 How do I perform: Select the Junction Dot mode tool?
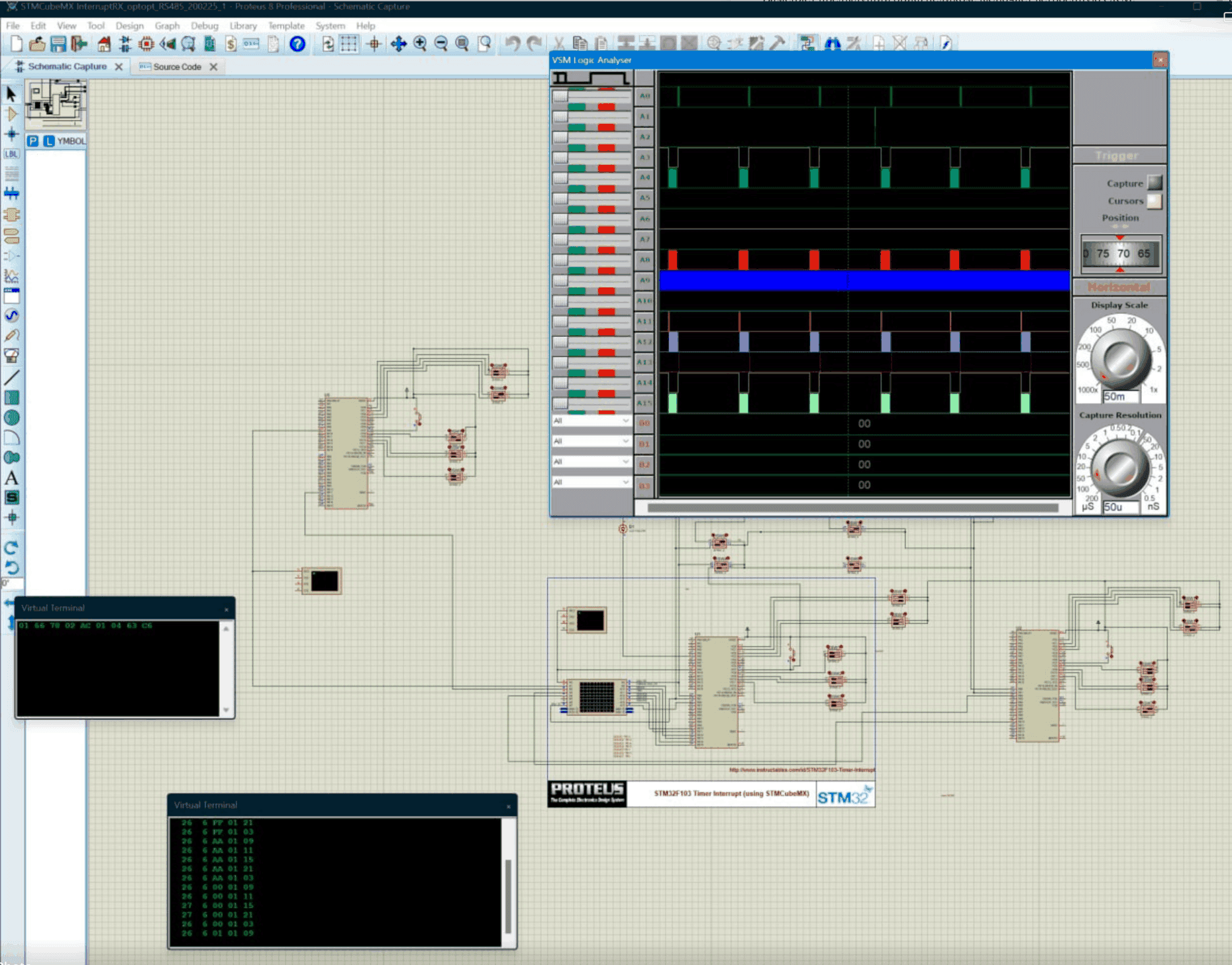pos(11,134)
